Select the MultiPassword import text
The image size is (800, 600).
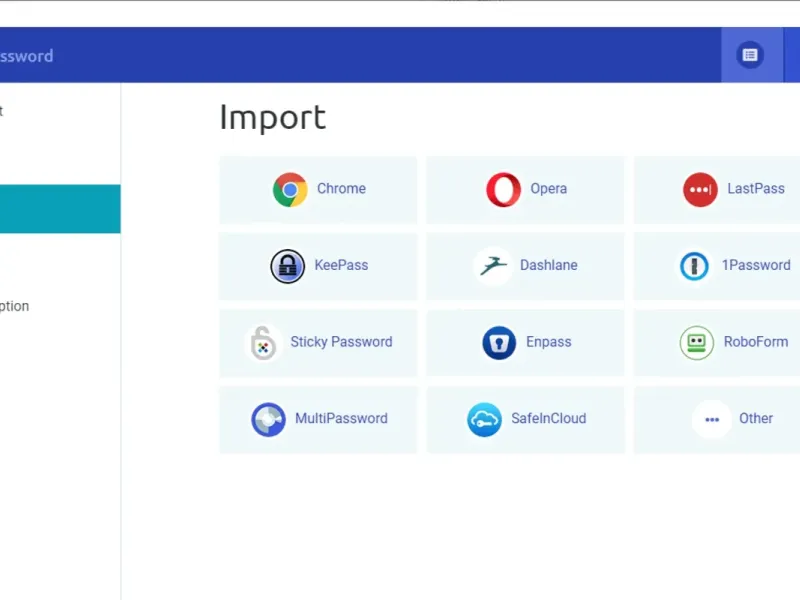[341, 419]
